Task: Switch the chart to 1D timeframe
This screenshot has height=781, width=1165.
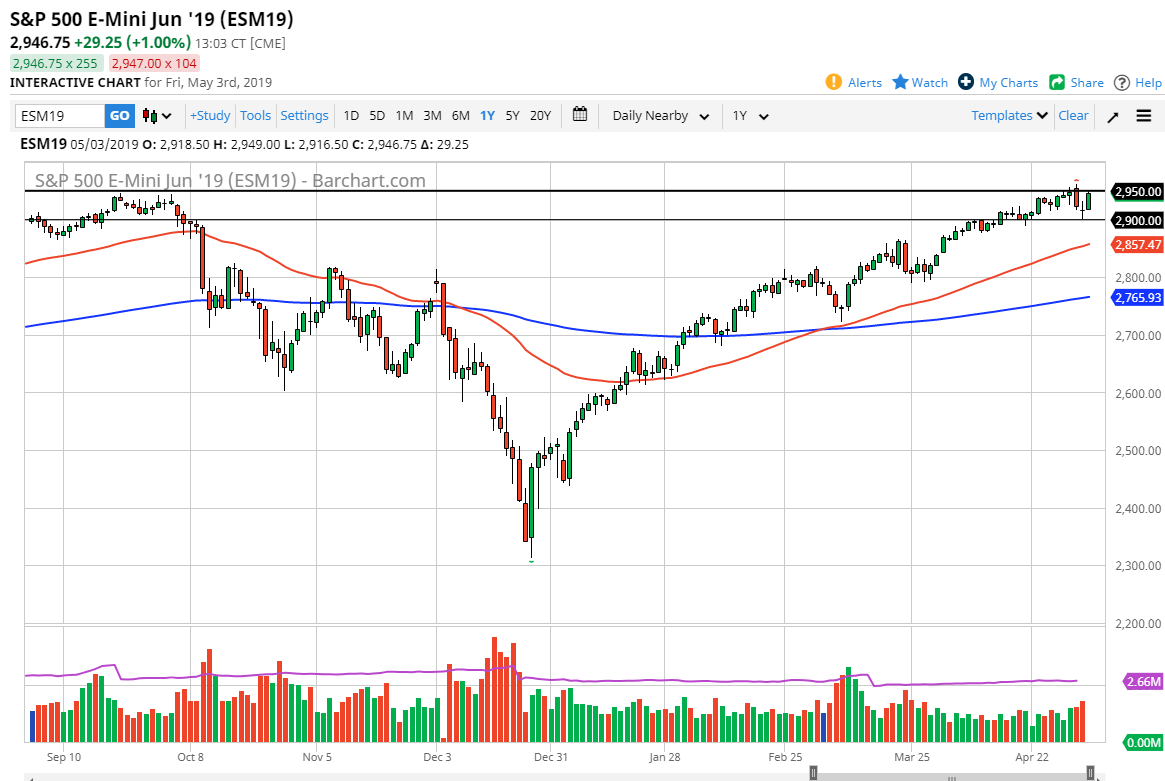Action: pos(351,116)
